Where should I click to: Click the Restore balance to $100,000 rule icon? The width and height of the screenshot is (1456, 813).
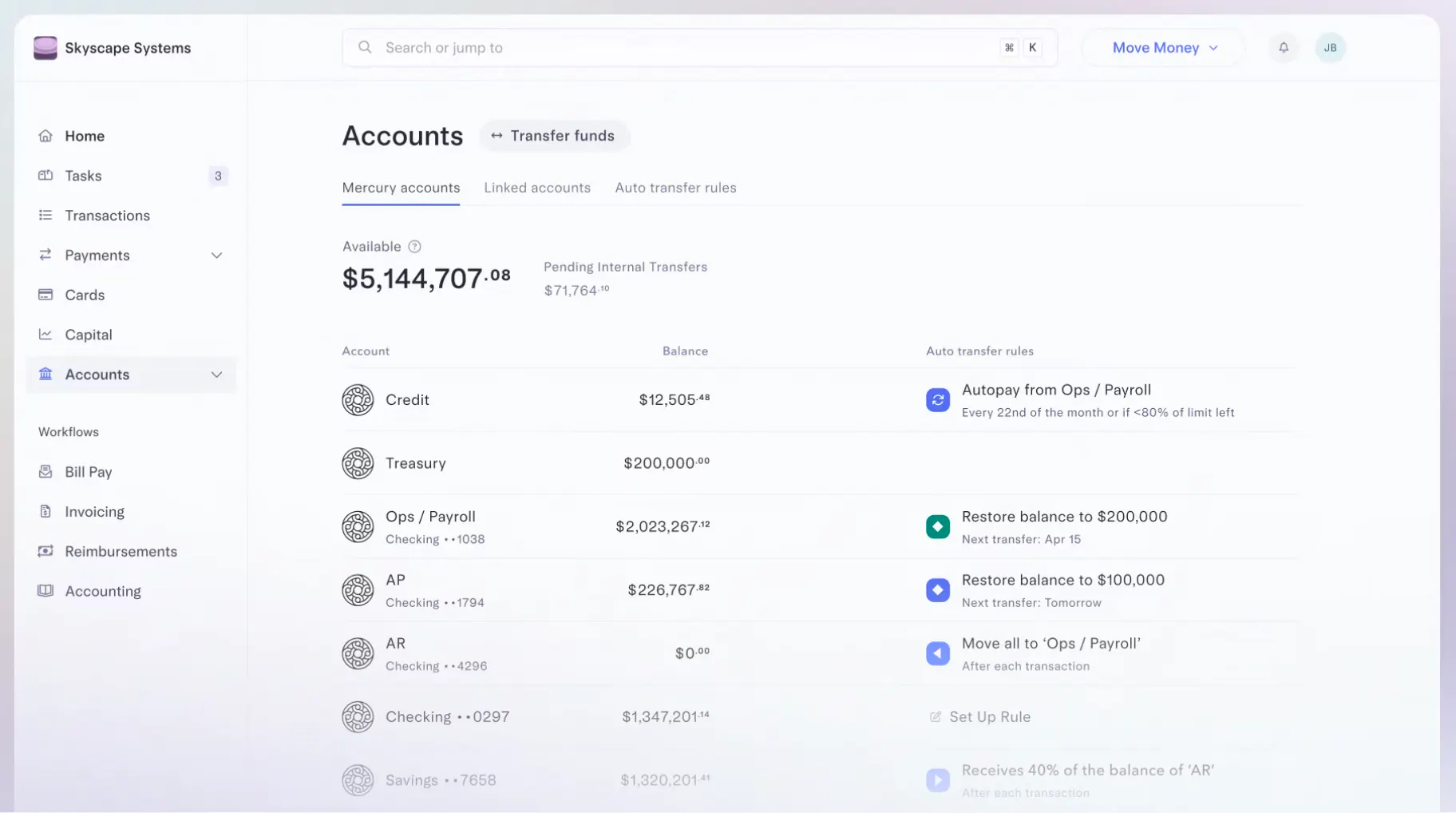coord(938,590)
